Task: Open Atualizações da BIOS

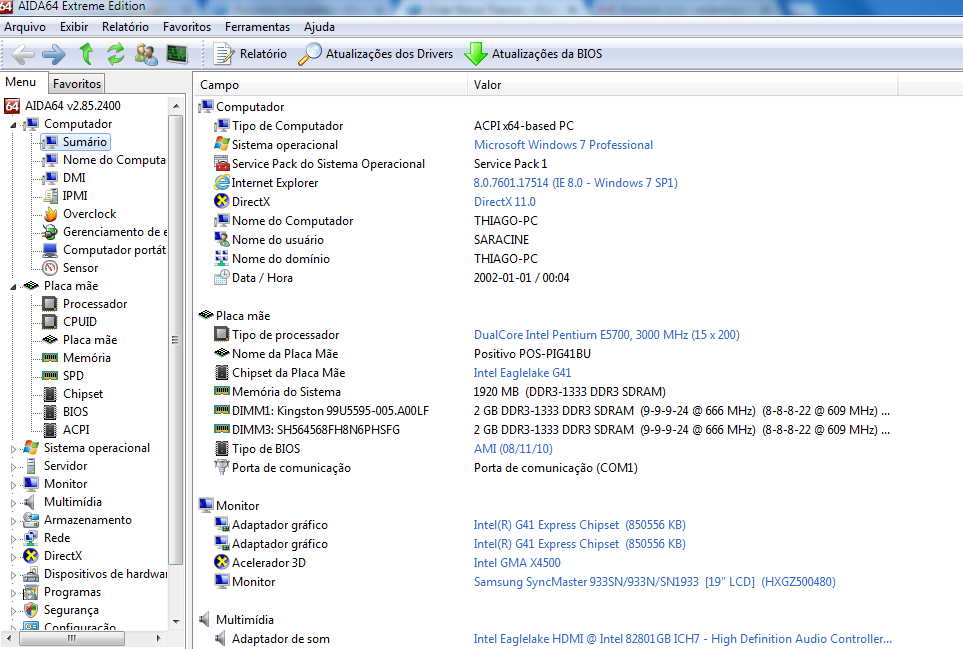Action: pos(533,54)
